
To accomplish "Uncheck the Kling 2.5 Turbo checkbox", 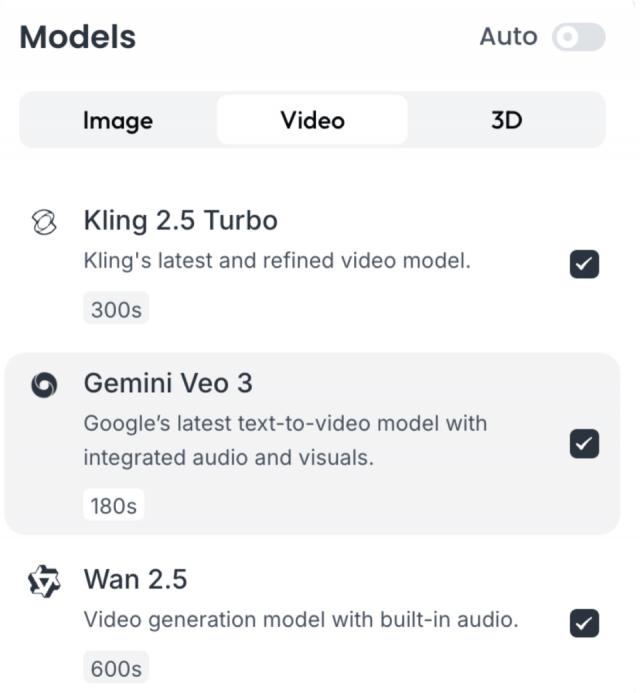I will click(584, 264).
